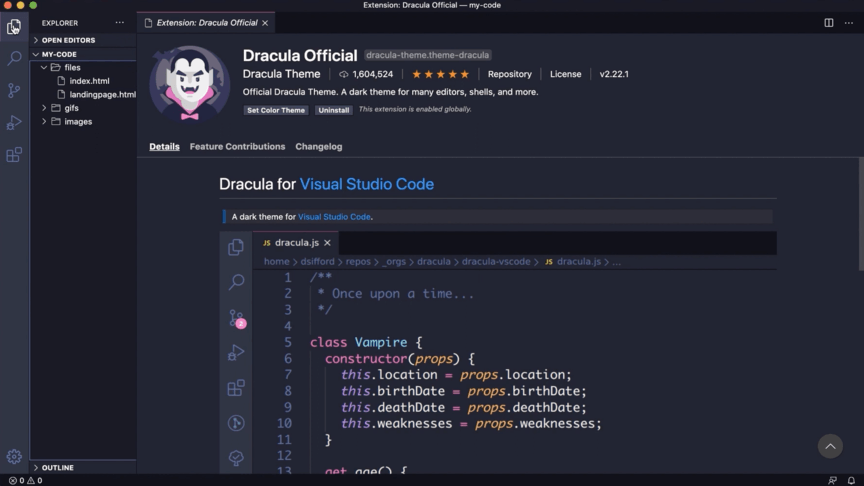Open Visual Studio Code link in description quote
The image size is (864, 486).
point(334,217)
